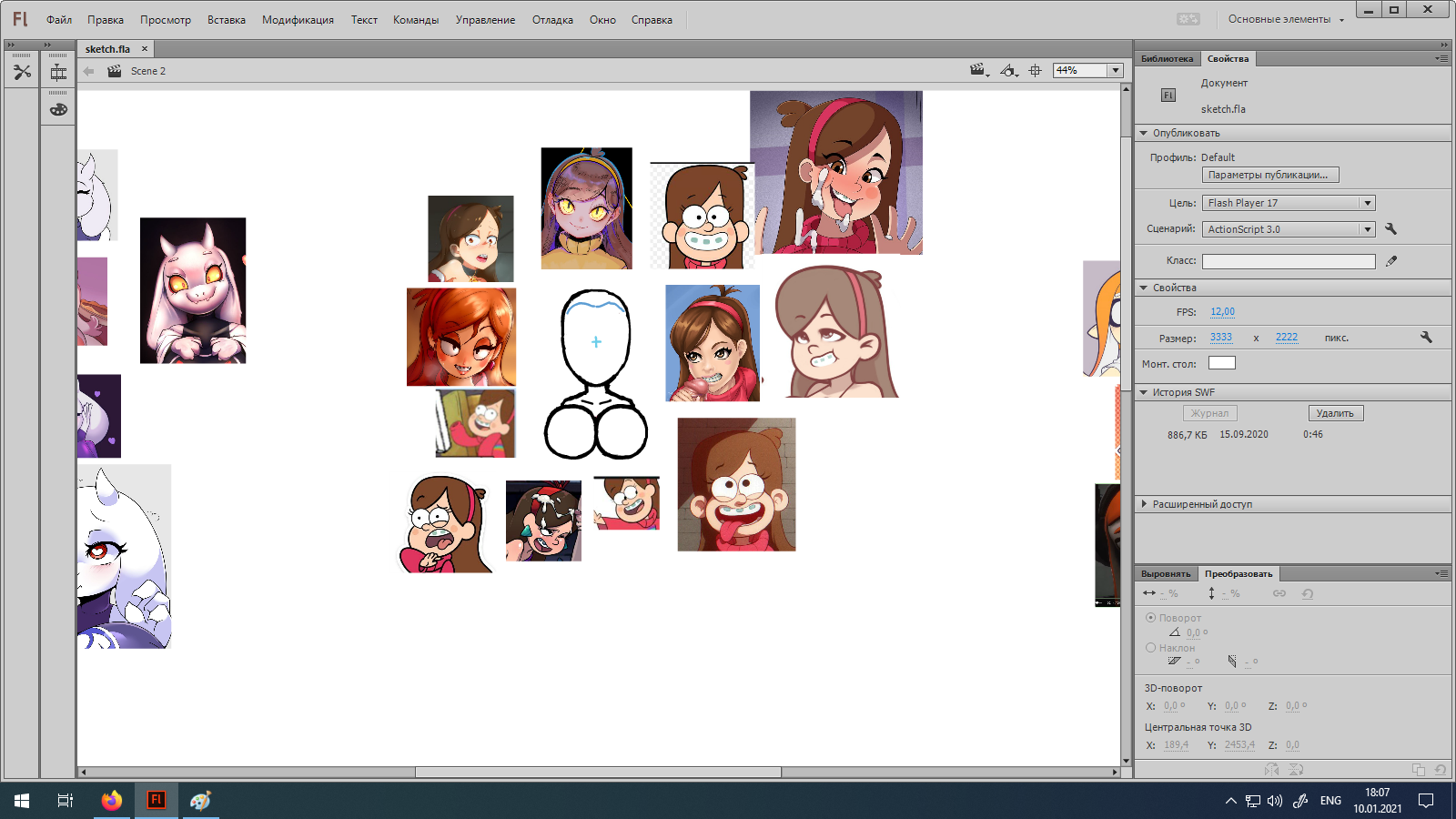The height and width of the screenshot is (819, 1456).
Task: Collapse the История SWF section
Action: tap(1144, 392)
